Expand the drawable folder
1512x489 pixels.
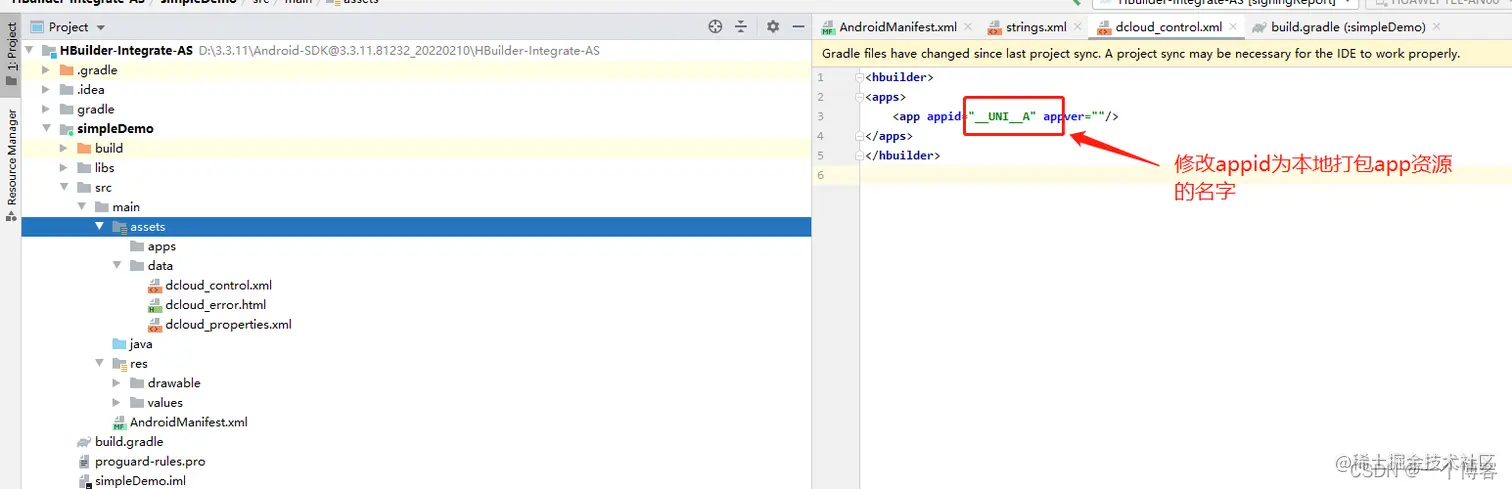117,383
